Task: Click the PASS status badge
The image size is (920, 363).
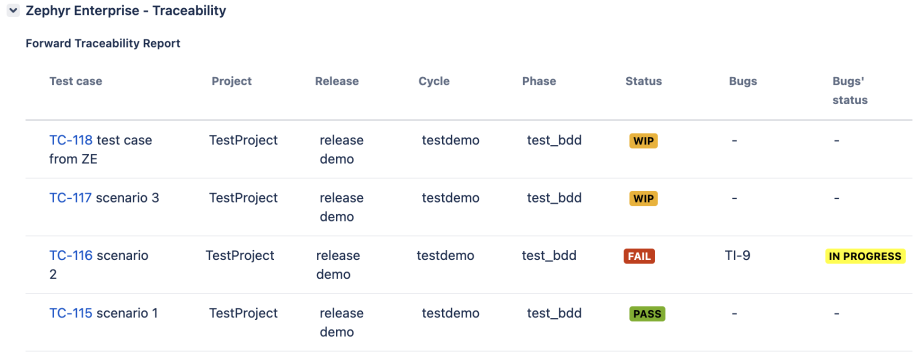Action: click(647, 314)
